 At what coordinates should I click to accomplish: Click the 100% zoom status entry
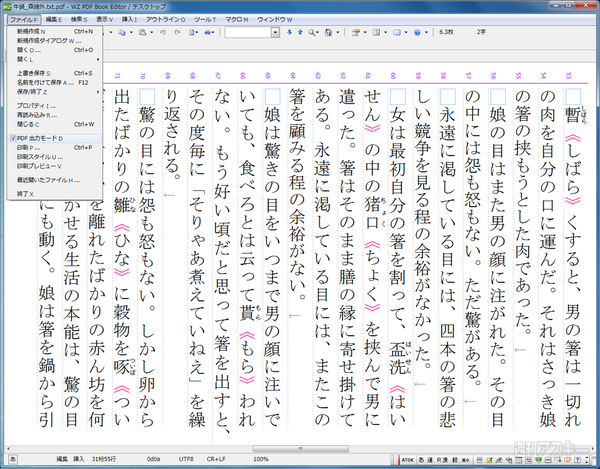point(261,459)
